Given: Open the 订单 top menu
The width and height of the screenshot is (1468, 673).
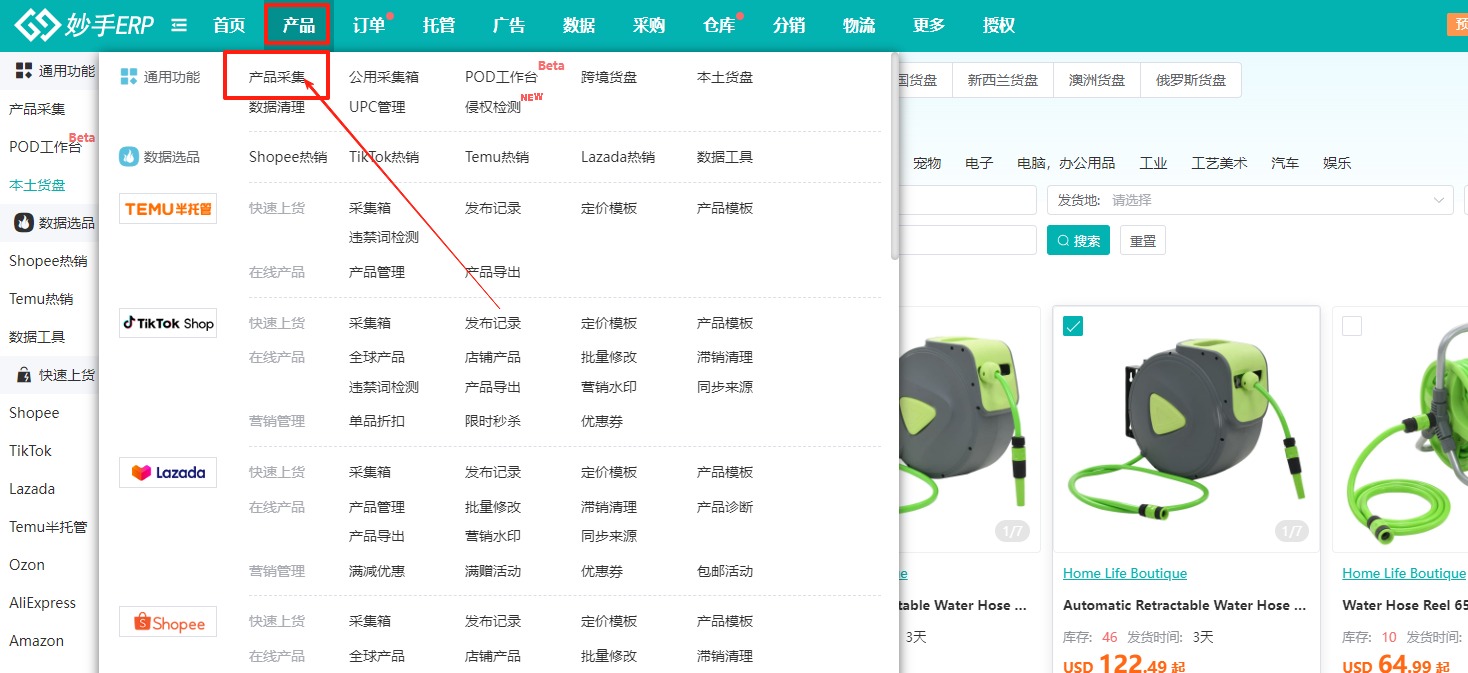Looking at the screenshot, I should coord(369,26).
